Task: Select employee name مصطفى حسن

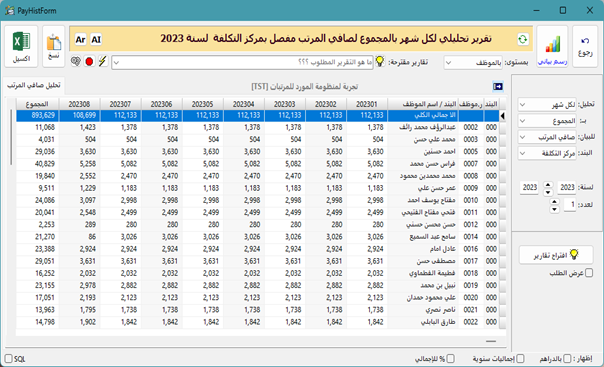Action: pos(436,261)
